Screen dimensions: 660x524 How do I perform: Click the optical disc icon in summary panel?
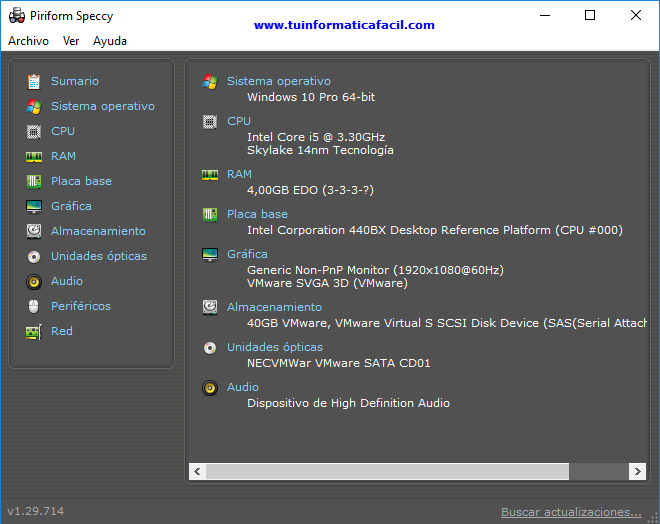(x=210, y=348)
